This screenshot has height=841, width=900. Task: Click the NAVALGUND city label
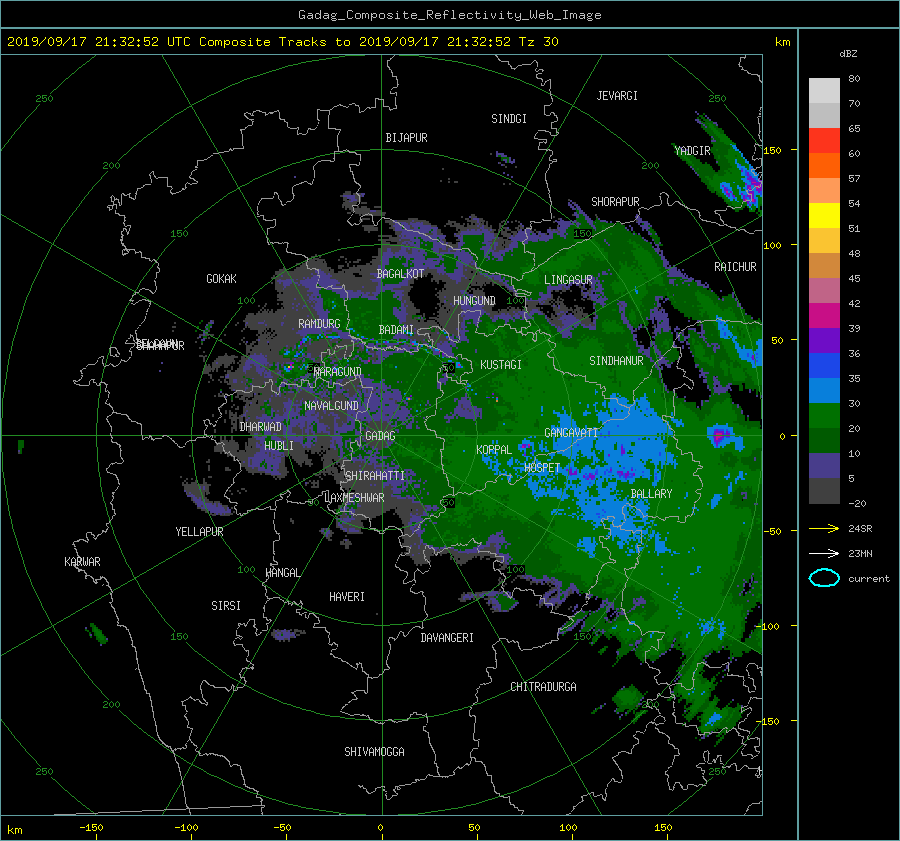point(331,406)
